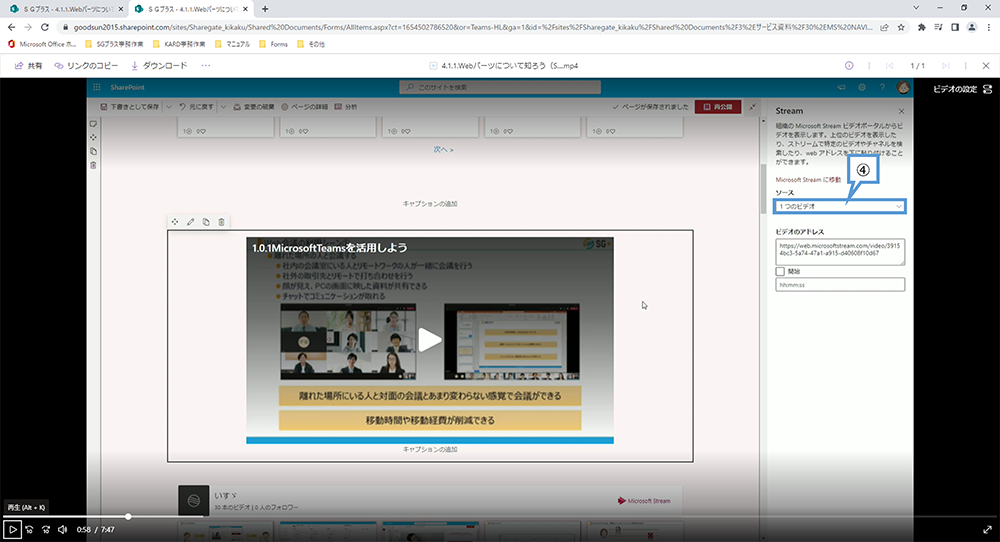This screenshot has width=1000, height=542.
Task: Close the first SGプラス tab
Action: tap(121, 9)
